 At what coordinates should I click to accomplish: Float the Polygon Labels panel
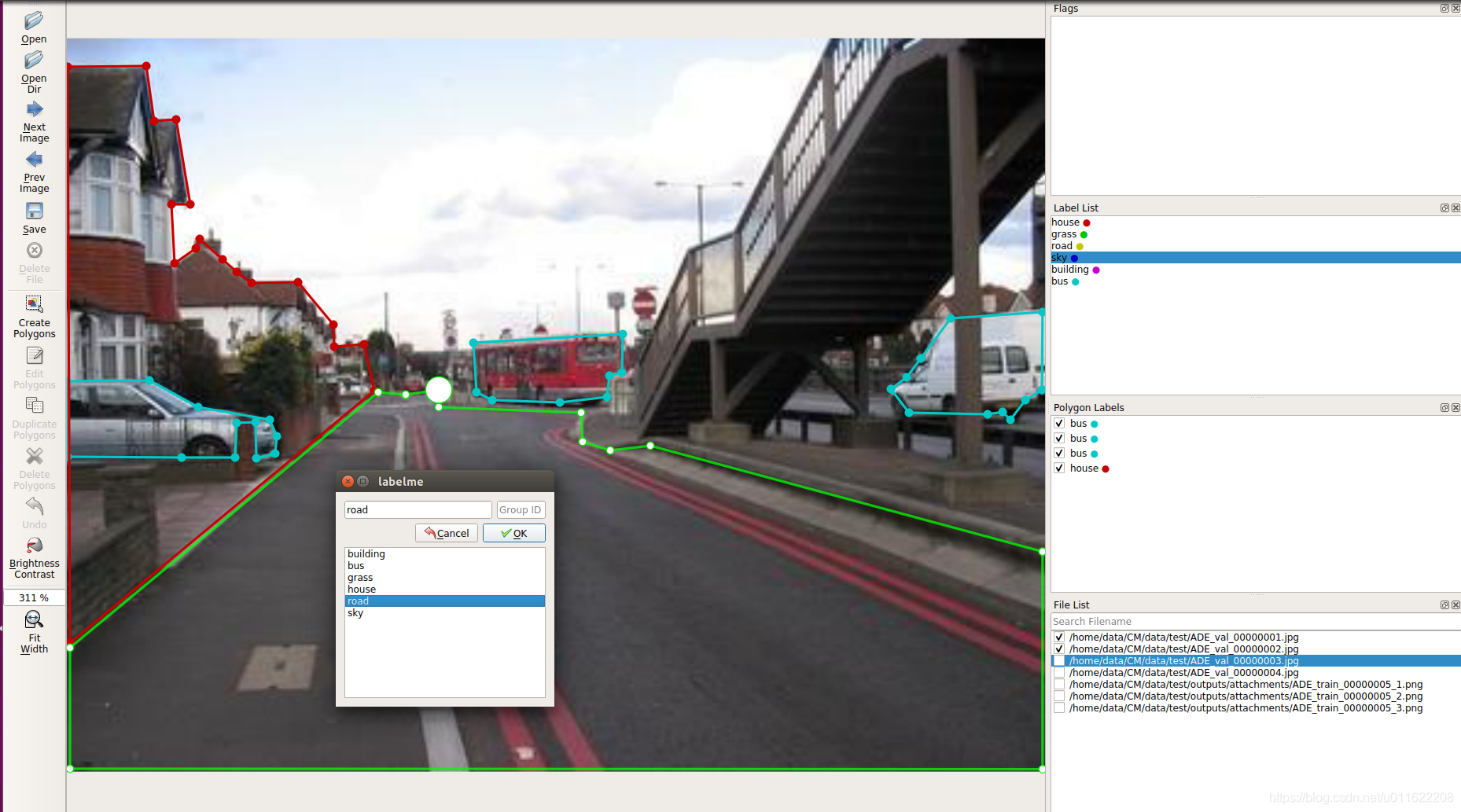coord(1444,408)
